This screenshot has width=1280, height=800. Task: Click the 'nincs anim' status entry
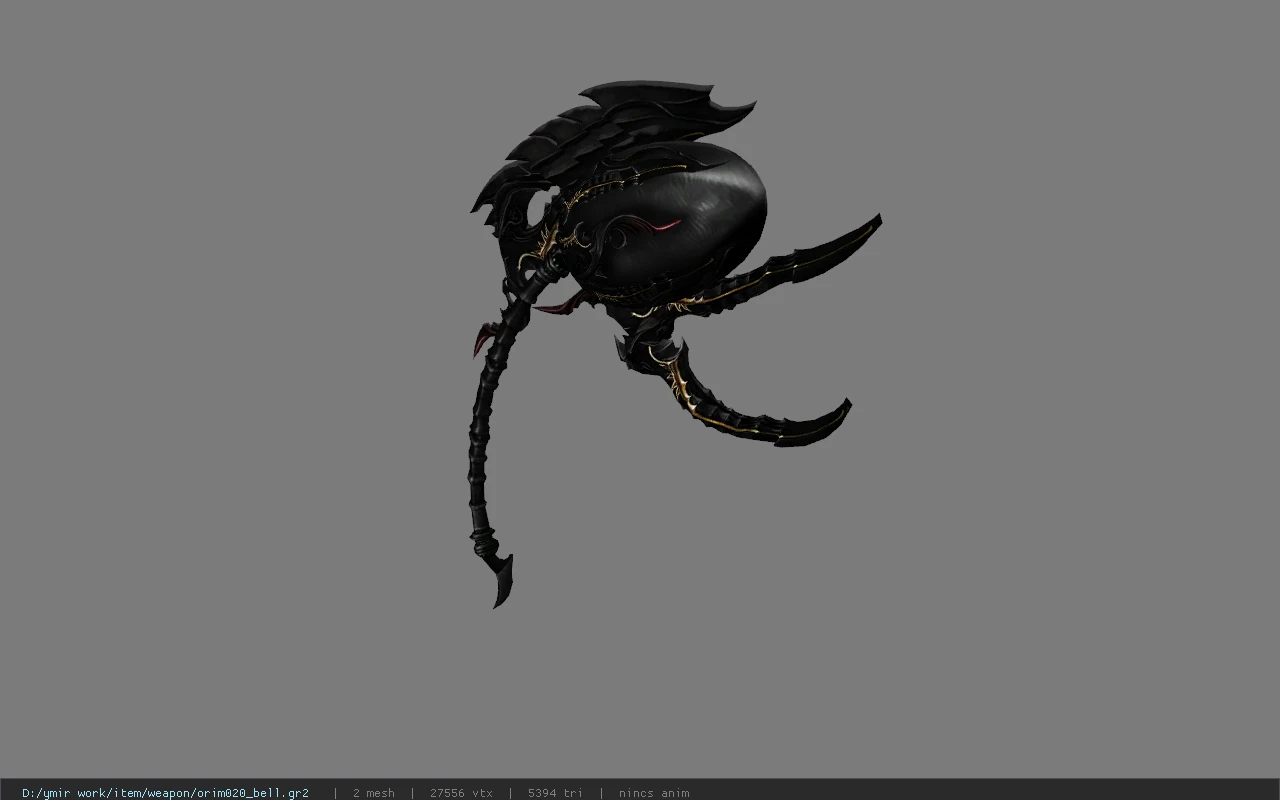tap(654, 793)
